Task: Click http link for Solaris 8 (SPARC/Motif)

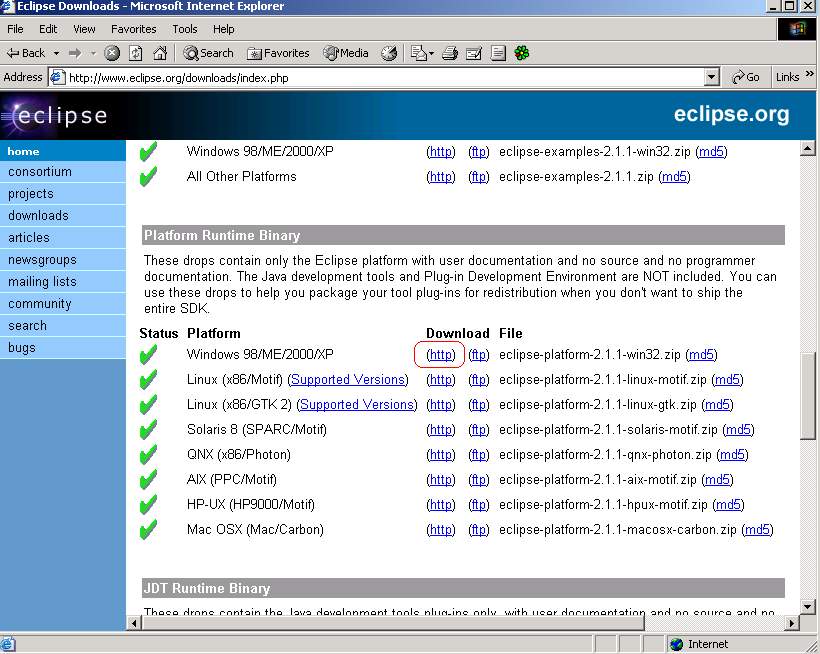Action: coord(441,430)
